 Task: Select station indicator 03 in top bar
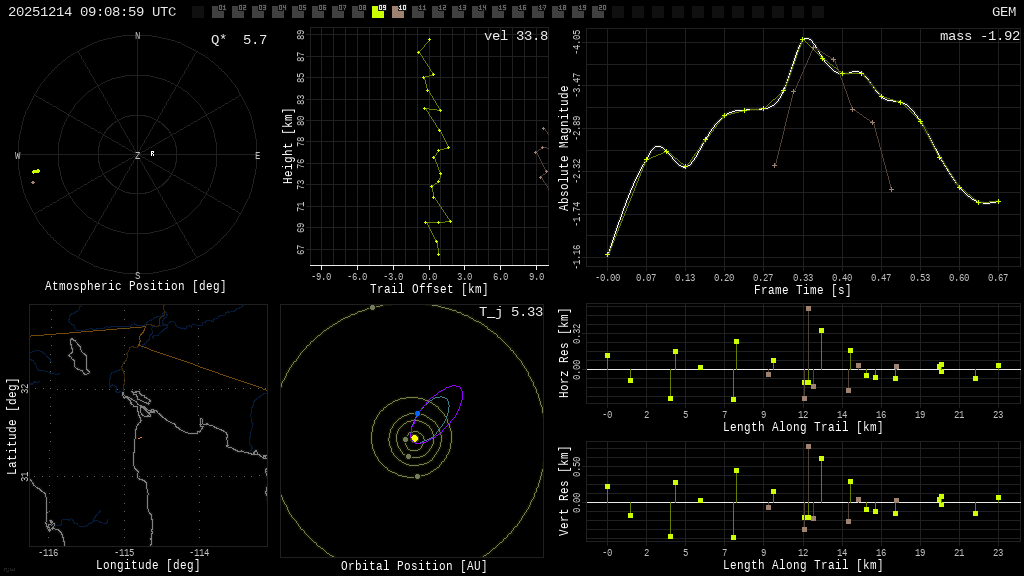click(x=258, y=11)
